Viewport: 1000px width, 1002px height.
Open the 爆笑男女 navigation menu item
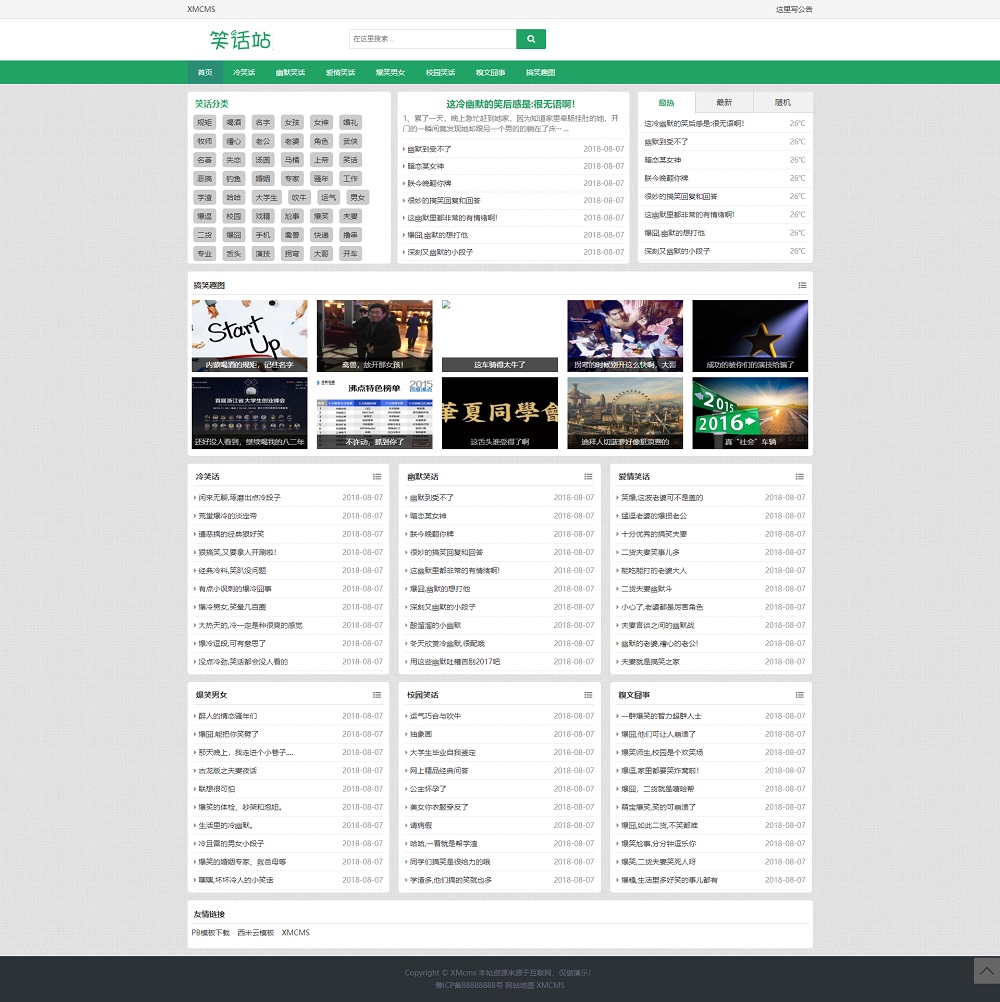click(390, 72)
